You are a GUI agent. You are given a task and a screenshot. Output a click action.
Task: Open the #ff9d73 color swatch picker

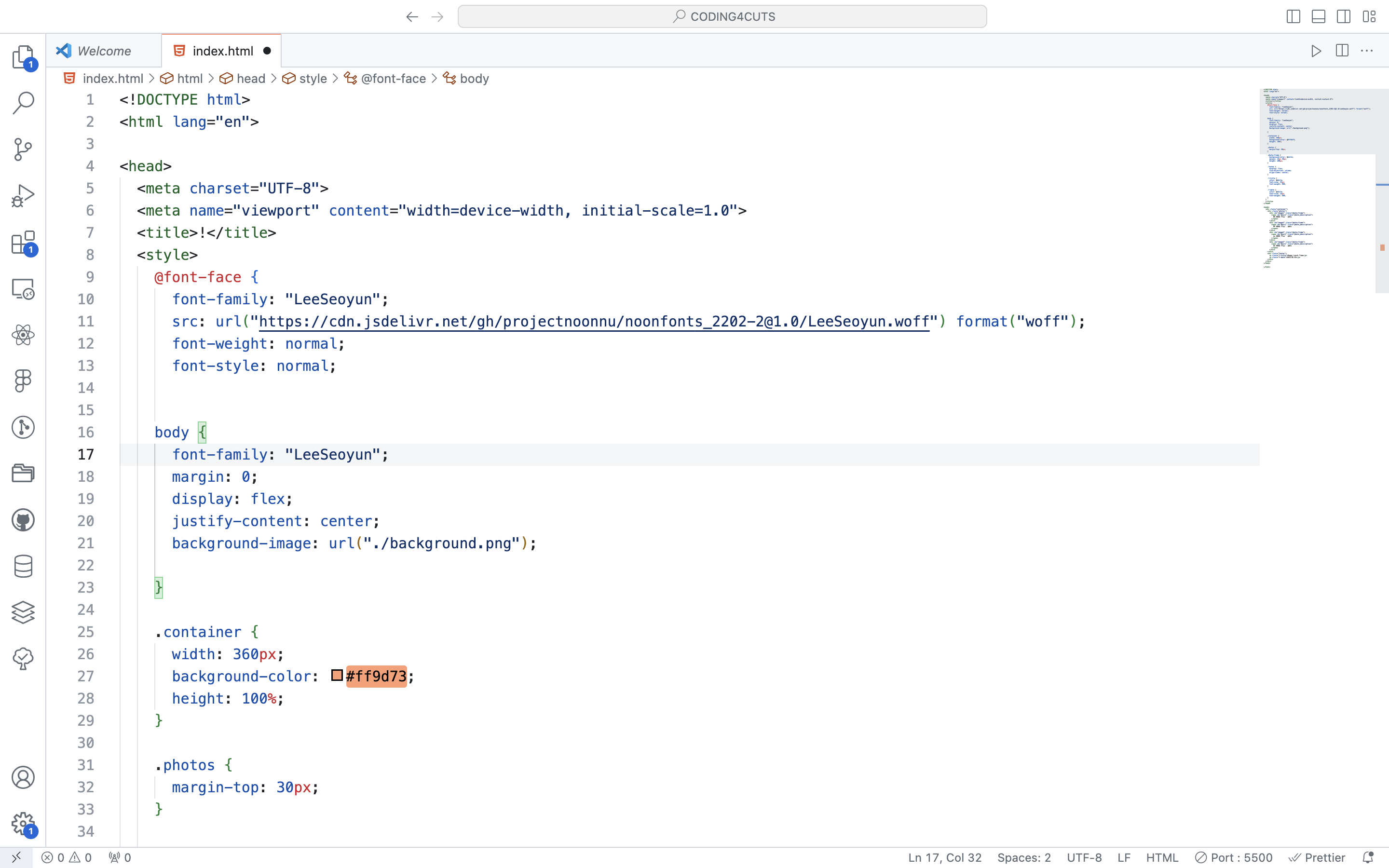click(337, 675)
